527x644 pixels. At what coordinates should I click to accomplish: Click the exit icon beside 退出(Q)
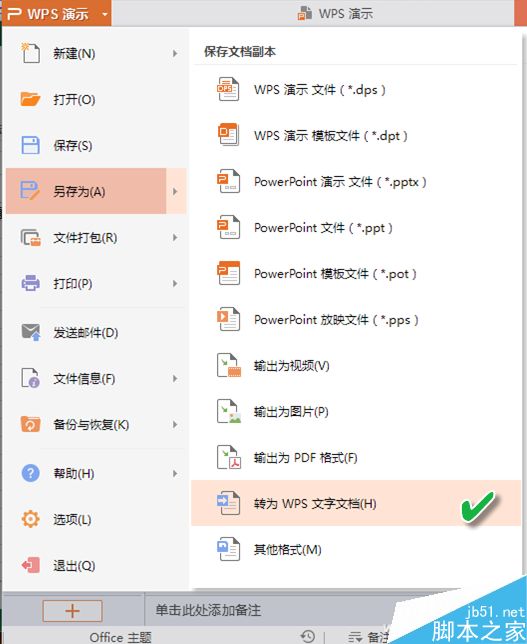[x=30, y=565]
